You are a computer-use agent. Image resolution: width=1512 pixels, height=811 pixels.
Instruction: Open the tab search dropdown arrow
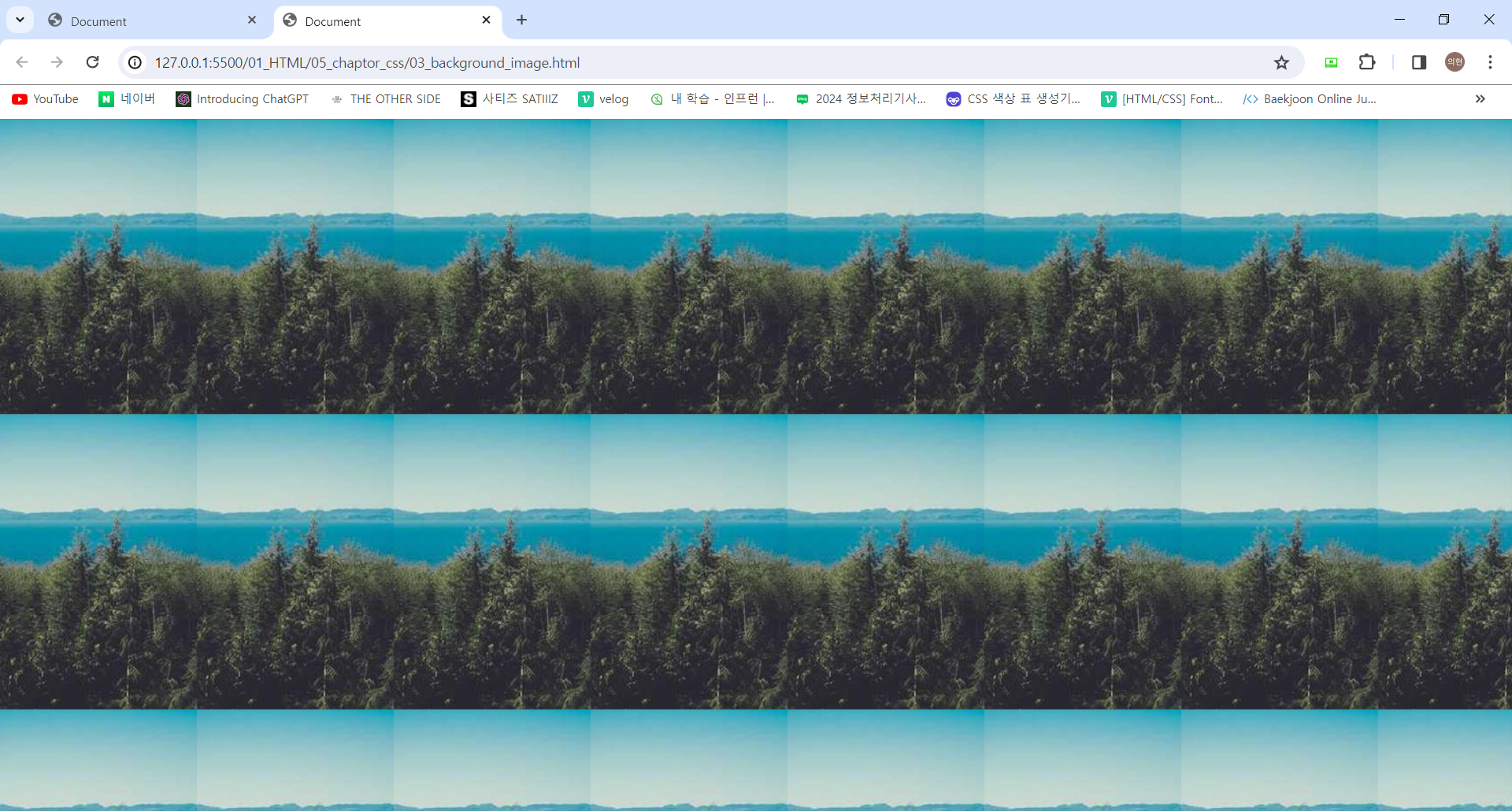click(x=20, y=20)
